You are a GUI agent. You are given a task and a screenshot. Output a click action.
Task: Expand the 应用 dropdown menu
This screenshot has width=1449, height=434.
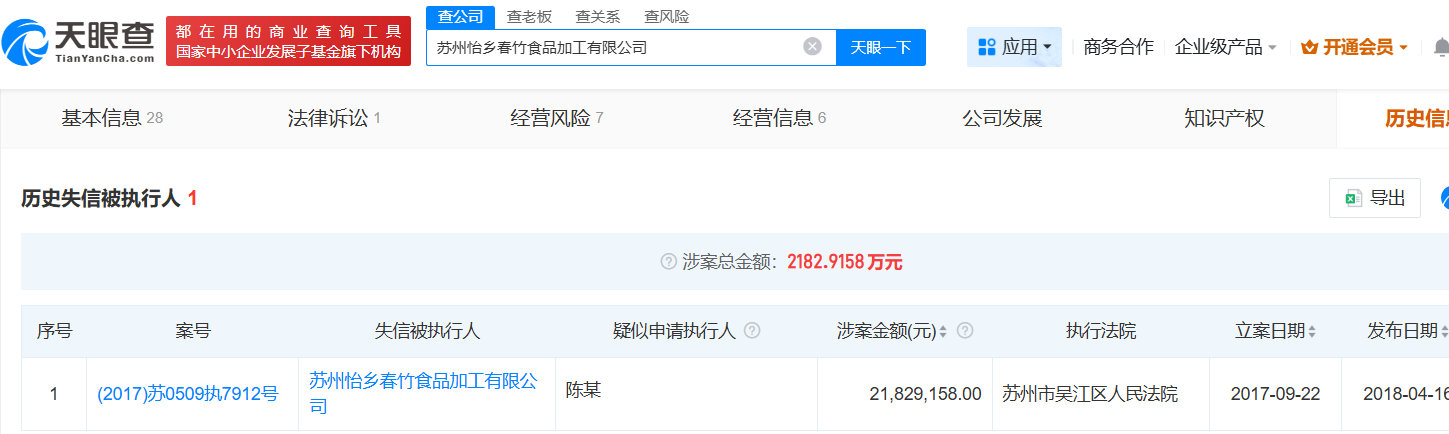tap(1014, 47)
